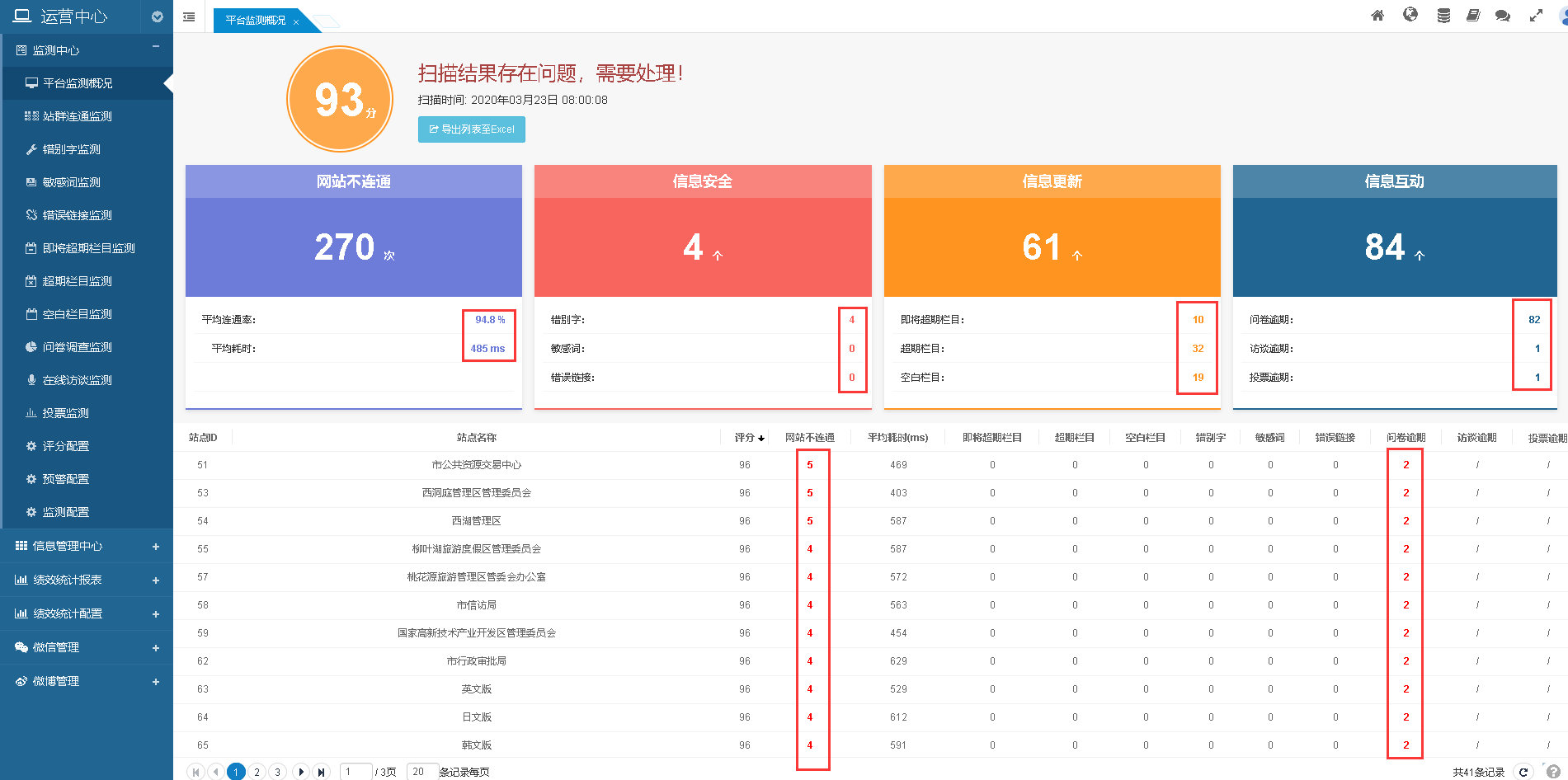Expand the 信息管理中心 menu section
The image size is (1568, 780).
(156, 547)
